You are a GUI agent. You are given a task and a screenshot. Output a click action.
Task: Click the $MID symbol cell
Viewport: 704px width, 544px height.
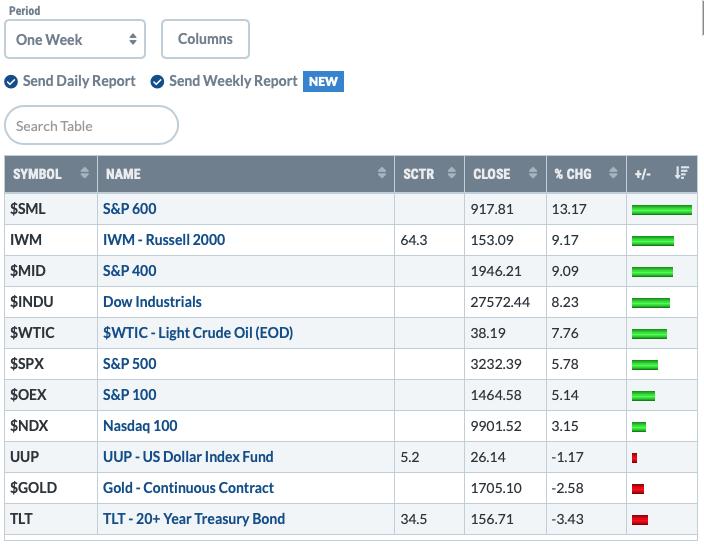51,271
